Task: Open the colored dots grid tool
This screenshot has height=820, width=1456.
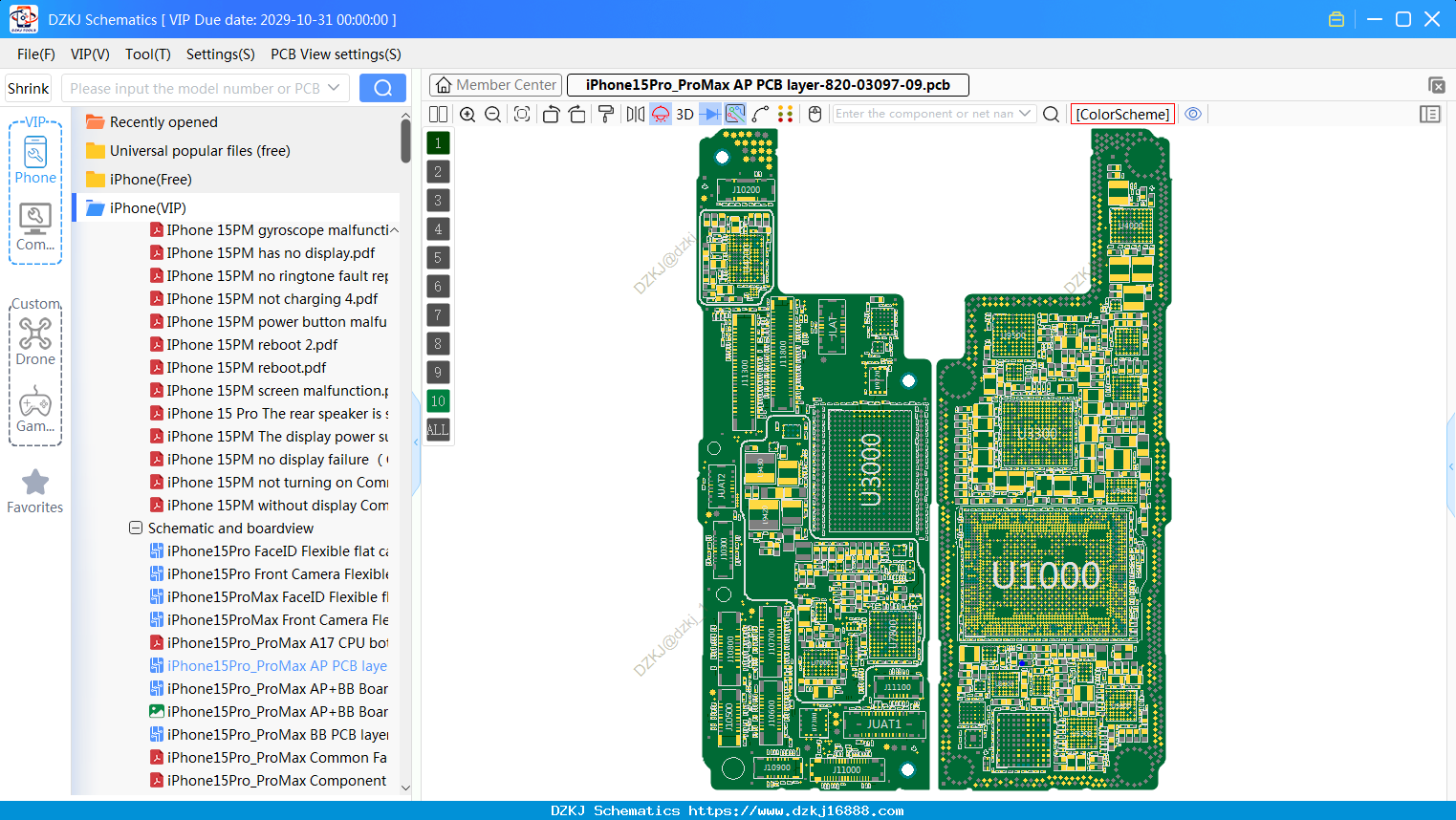Action: point(786,115)
